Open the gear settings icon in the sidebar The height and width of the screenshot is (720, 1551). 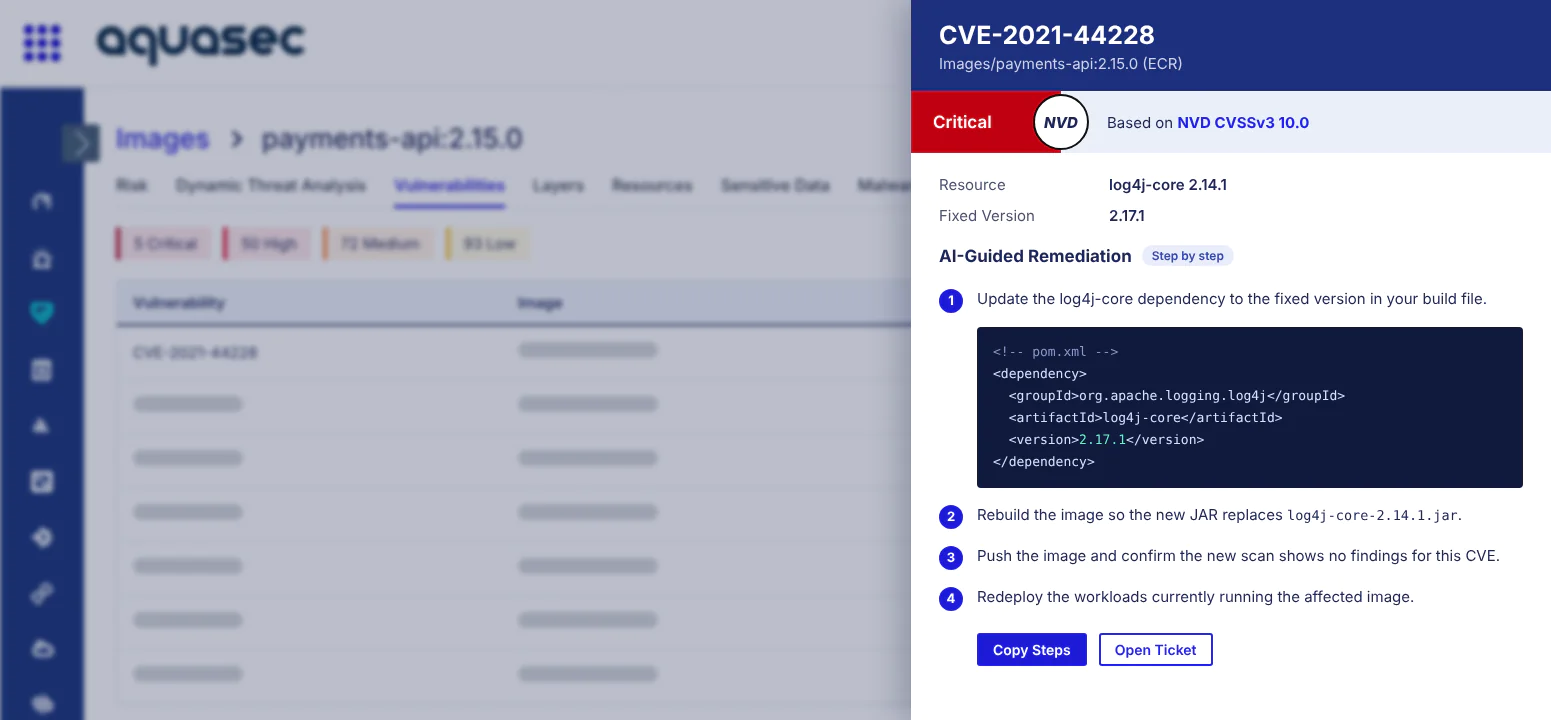pos(42,538)
